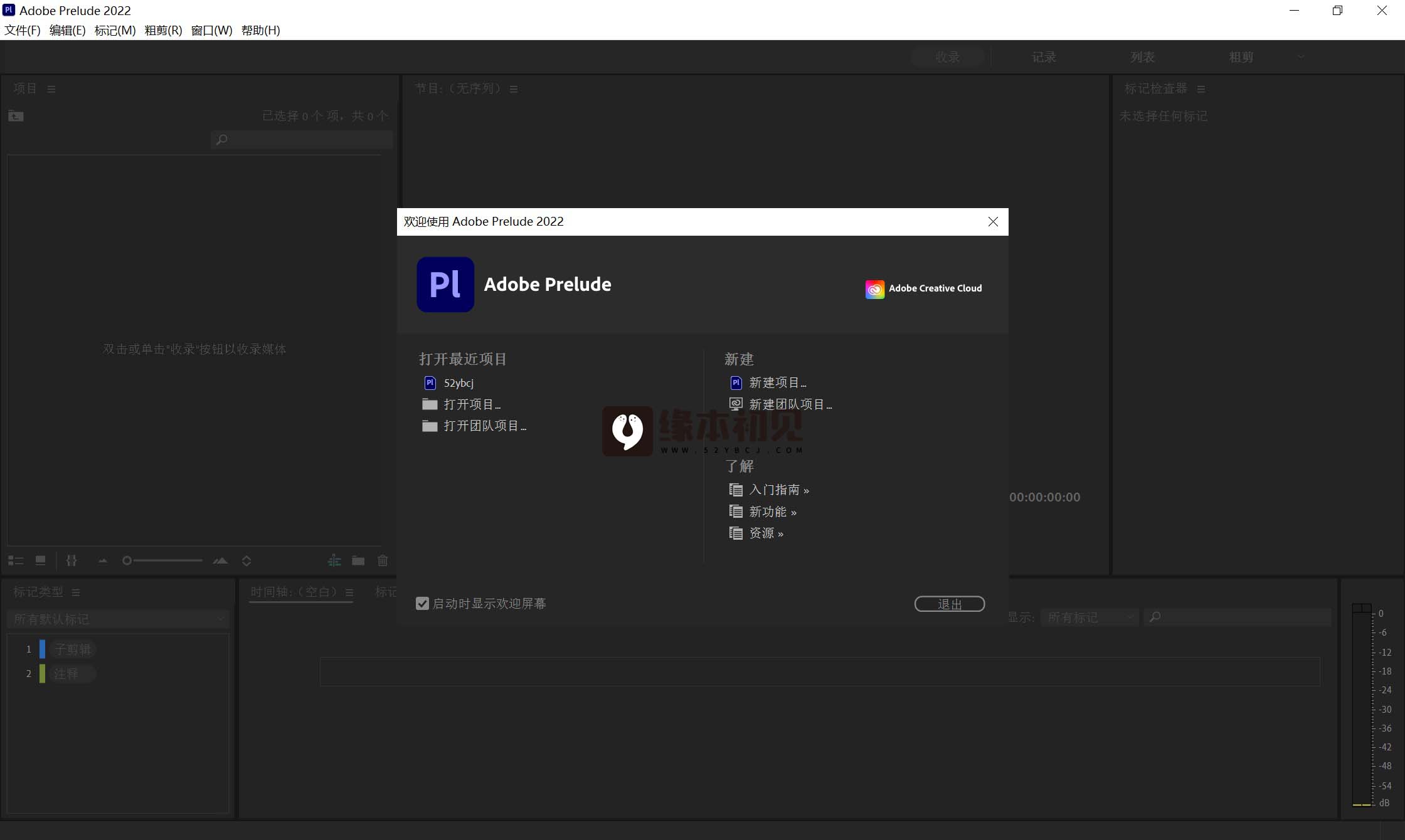1405x840 pixels.
Task: Click document icon beside 资源
Action: pyautogui.click(x=736, y=533)
